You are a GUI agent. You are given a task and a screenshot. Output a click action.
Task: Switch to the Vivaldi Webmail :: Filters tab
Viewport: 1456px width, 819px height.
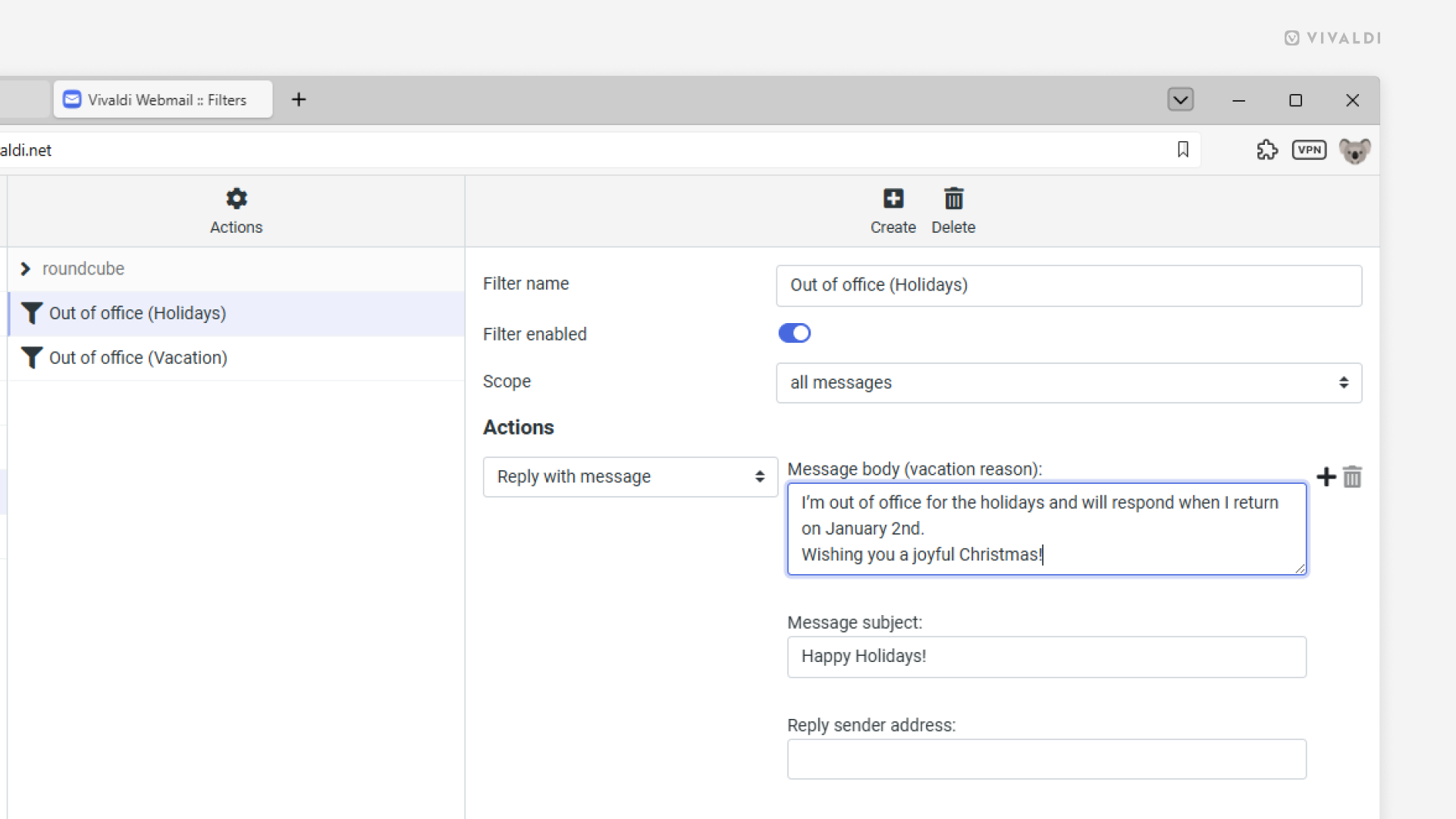point(162,99)
